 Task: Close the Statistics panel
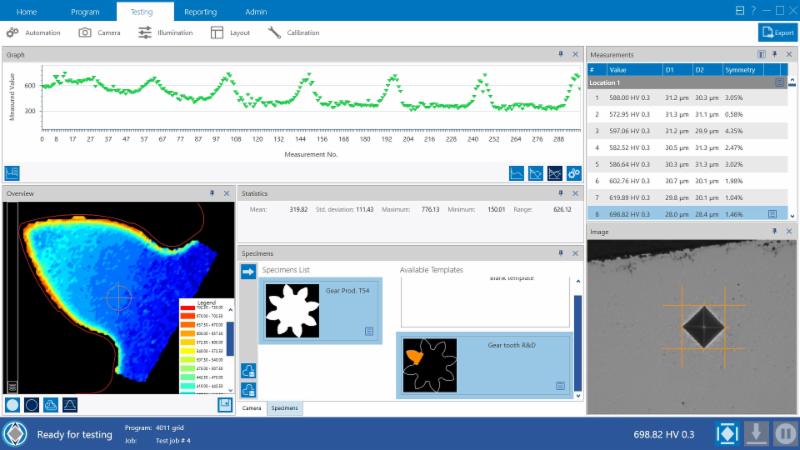point(575,193)
